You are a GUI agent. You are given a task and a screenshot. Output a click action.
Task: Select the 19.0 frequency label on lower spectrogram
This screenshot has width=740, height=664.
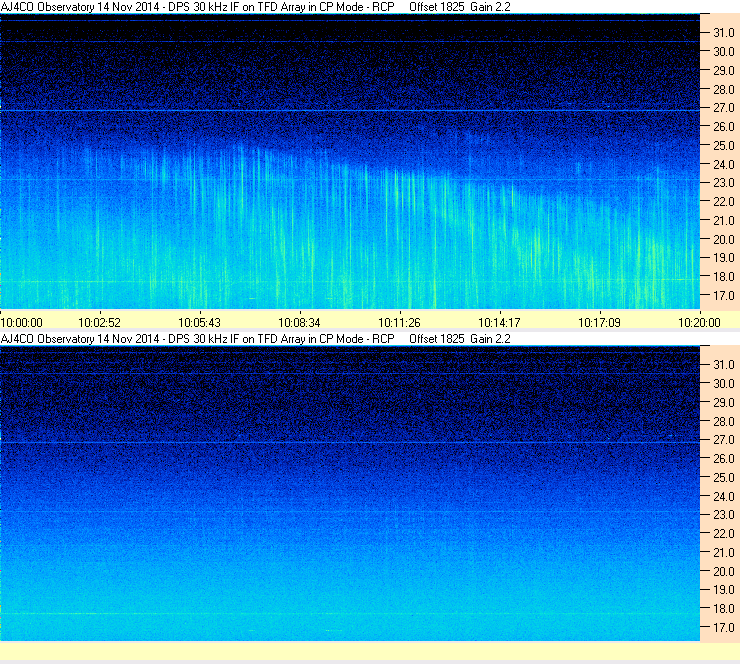(x=724, y=589)
